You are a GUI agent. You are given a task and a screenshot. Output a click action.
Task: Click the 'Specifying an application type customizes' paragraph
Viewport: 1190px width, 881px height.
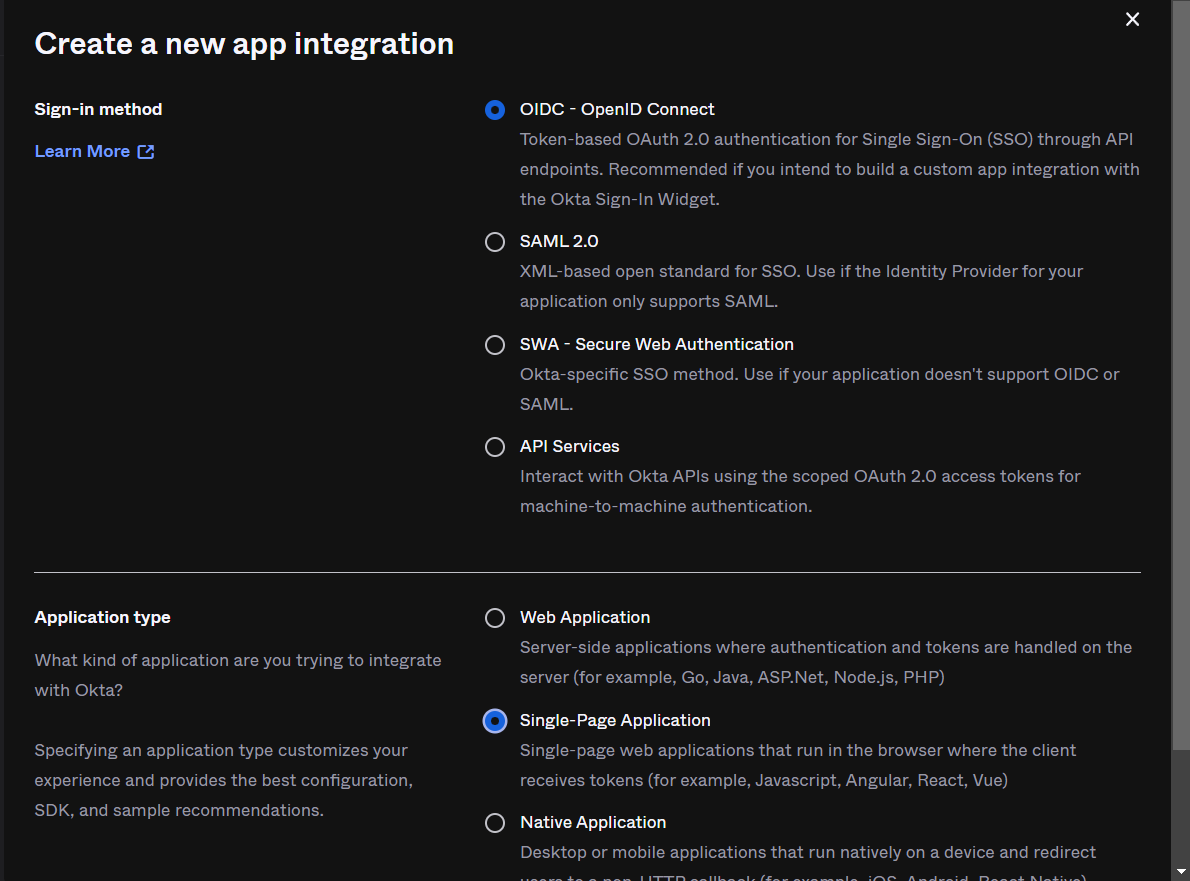coord(224,780)
